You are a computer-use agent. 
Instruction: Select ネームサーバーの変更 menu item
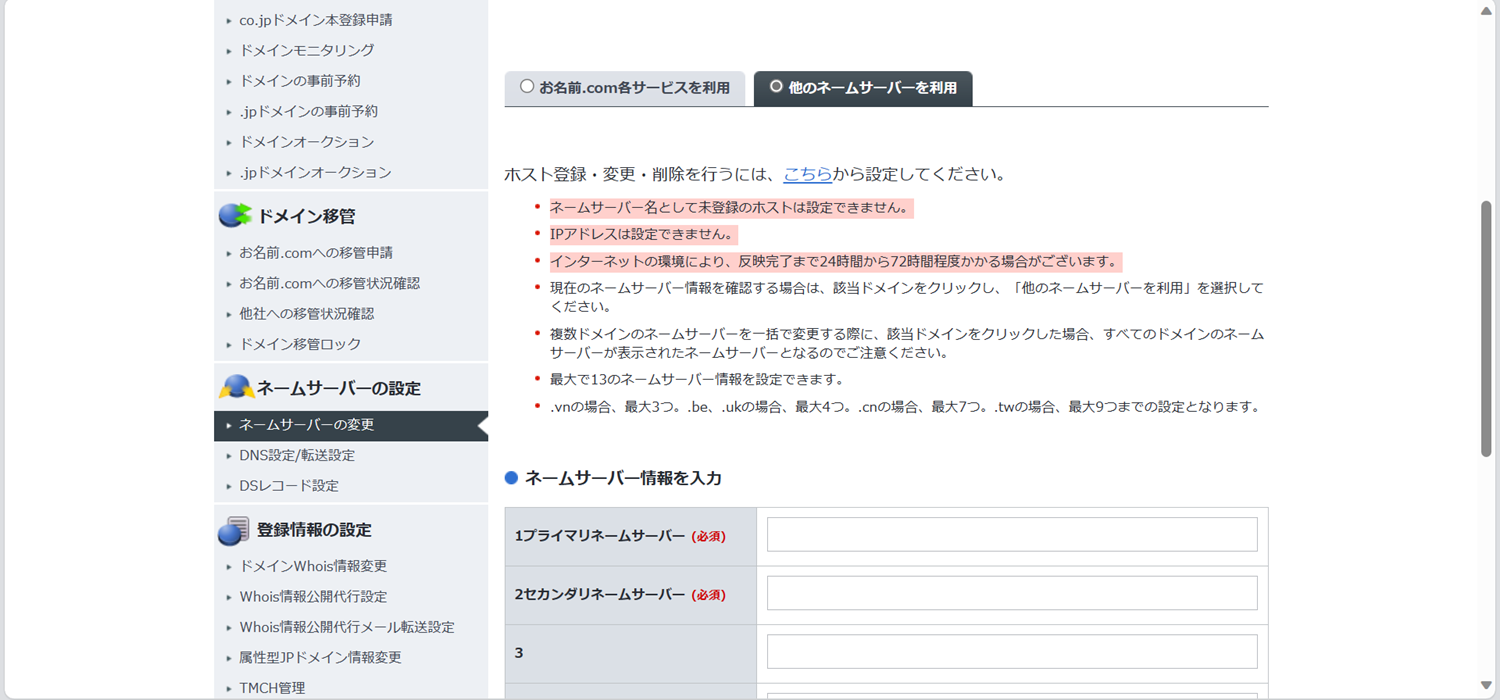pos(351,425)
